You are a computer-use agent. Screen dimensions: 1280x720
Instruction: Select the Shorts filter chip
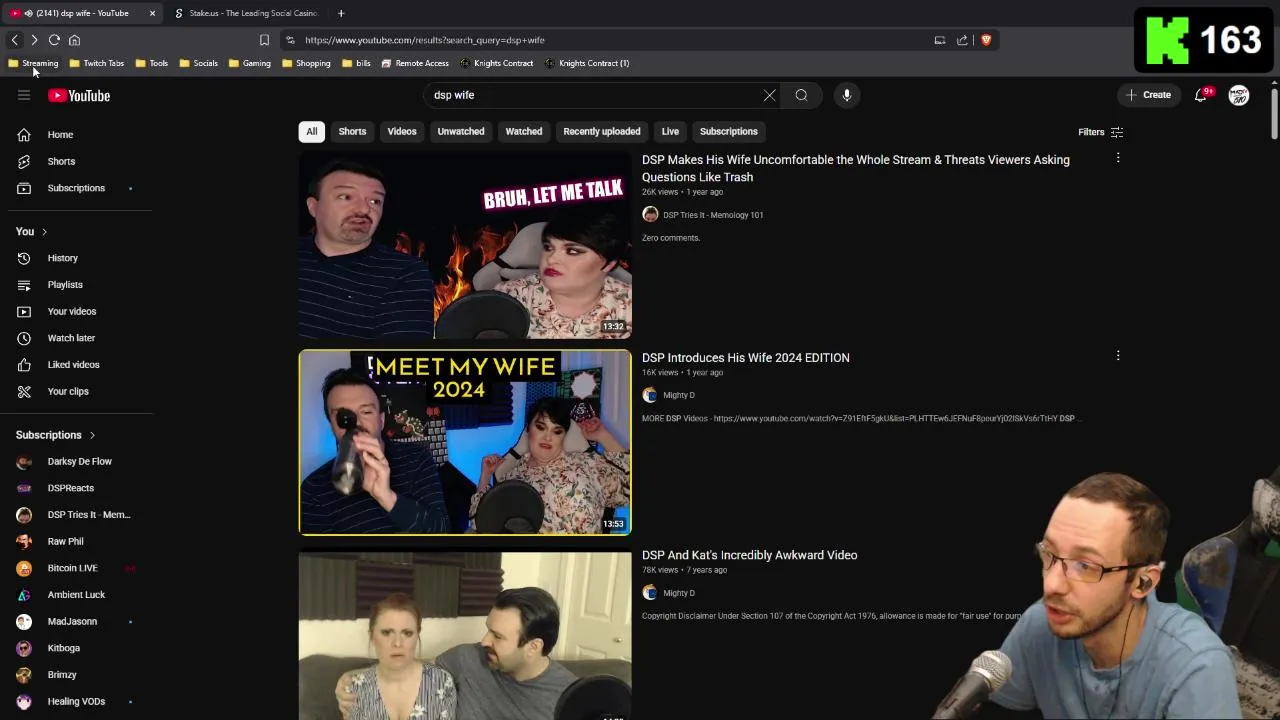(352, 131)
